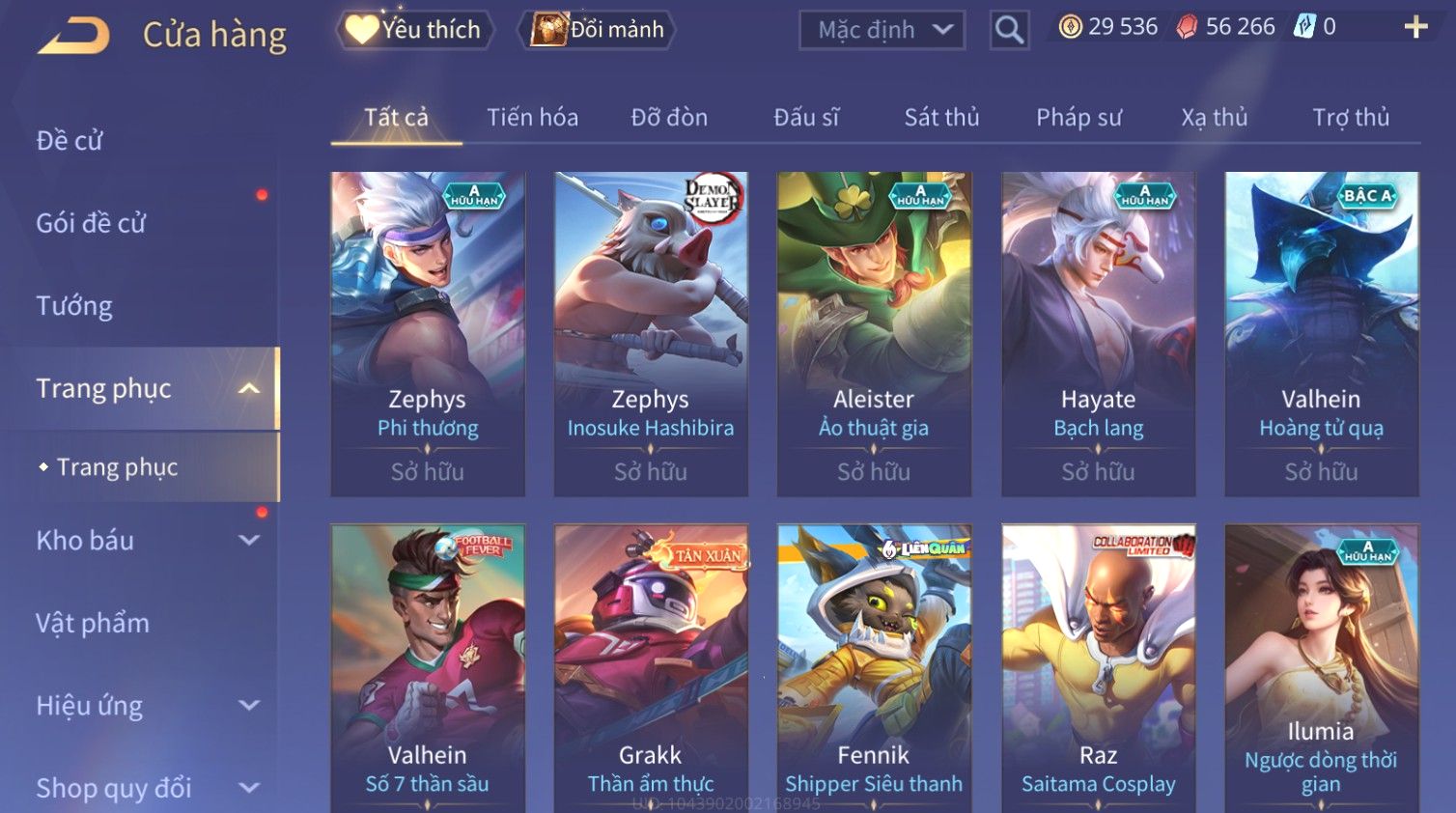
Task: Open the Mặc định sort dropdown
Action: coord(882,31)
